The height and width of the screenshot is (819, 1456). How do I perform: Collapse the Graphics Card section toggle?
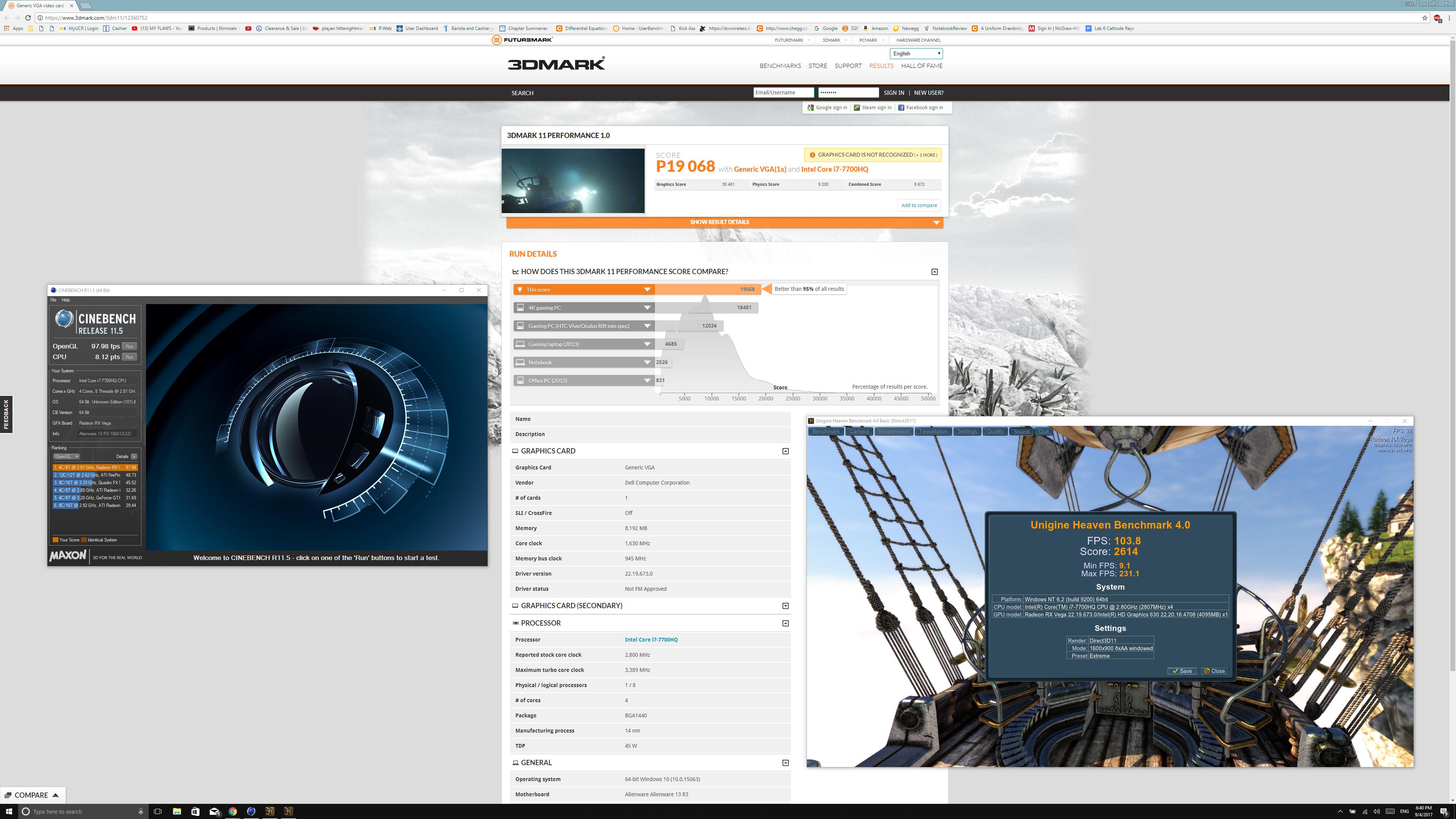coord(785,451)
